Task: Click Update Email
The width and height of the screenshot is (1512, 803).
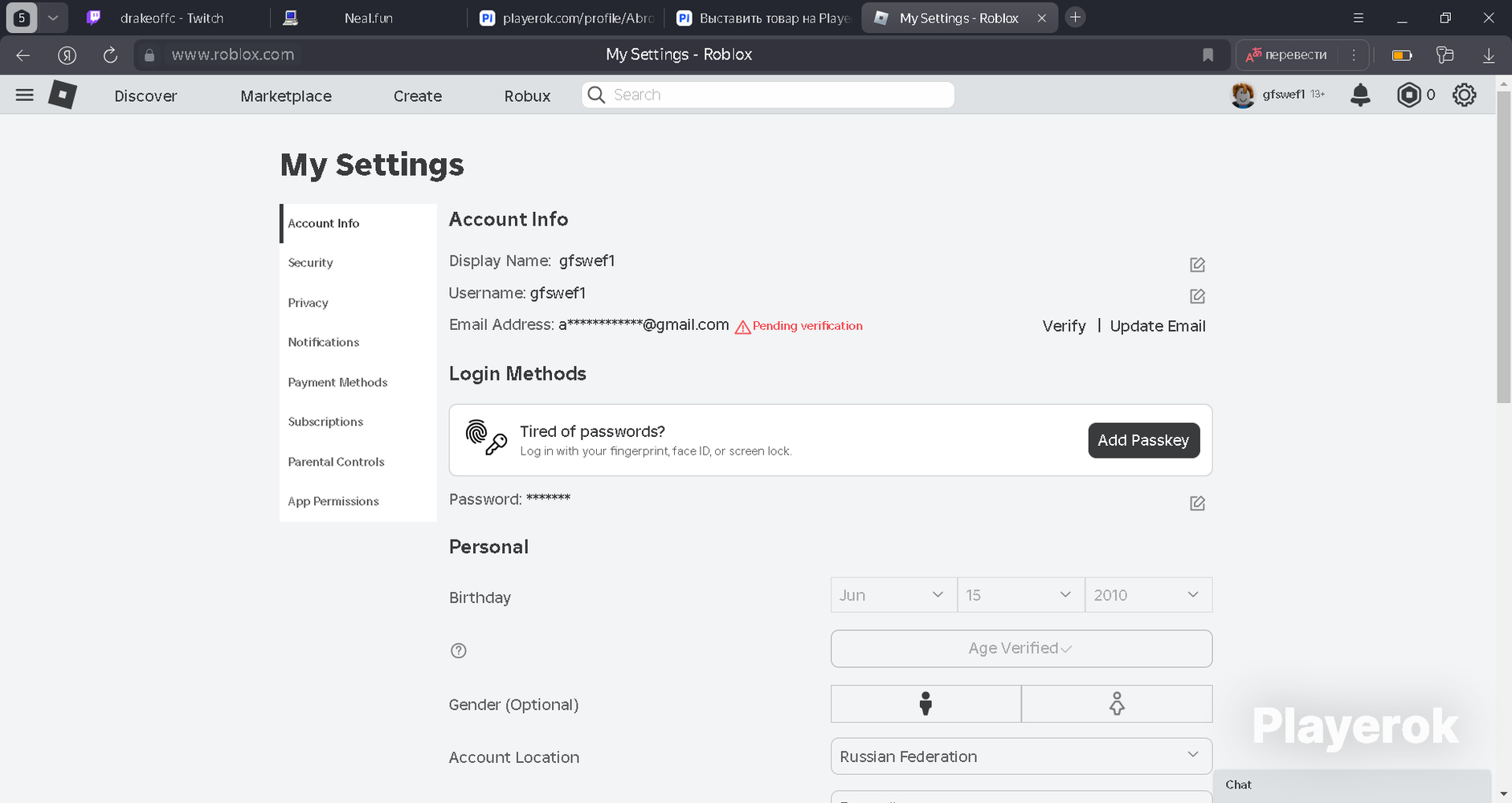Action: [x=1158, y=326]
